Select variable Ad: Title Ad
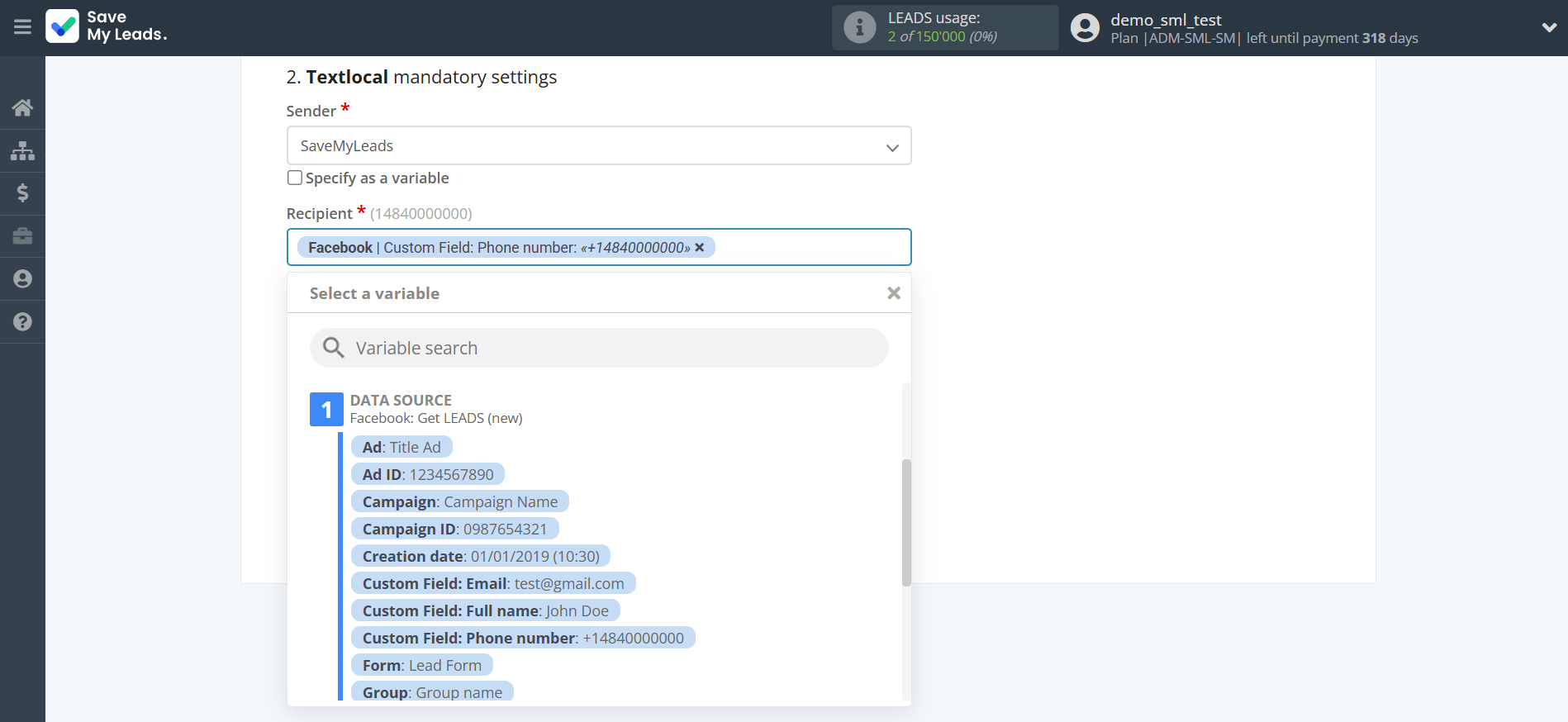 [x=402, y=447]
